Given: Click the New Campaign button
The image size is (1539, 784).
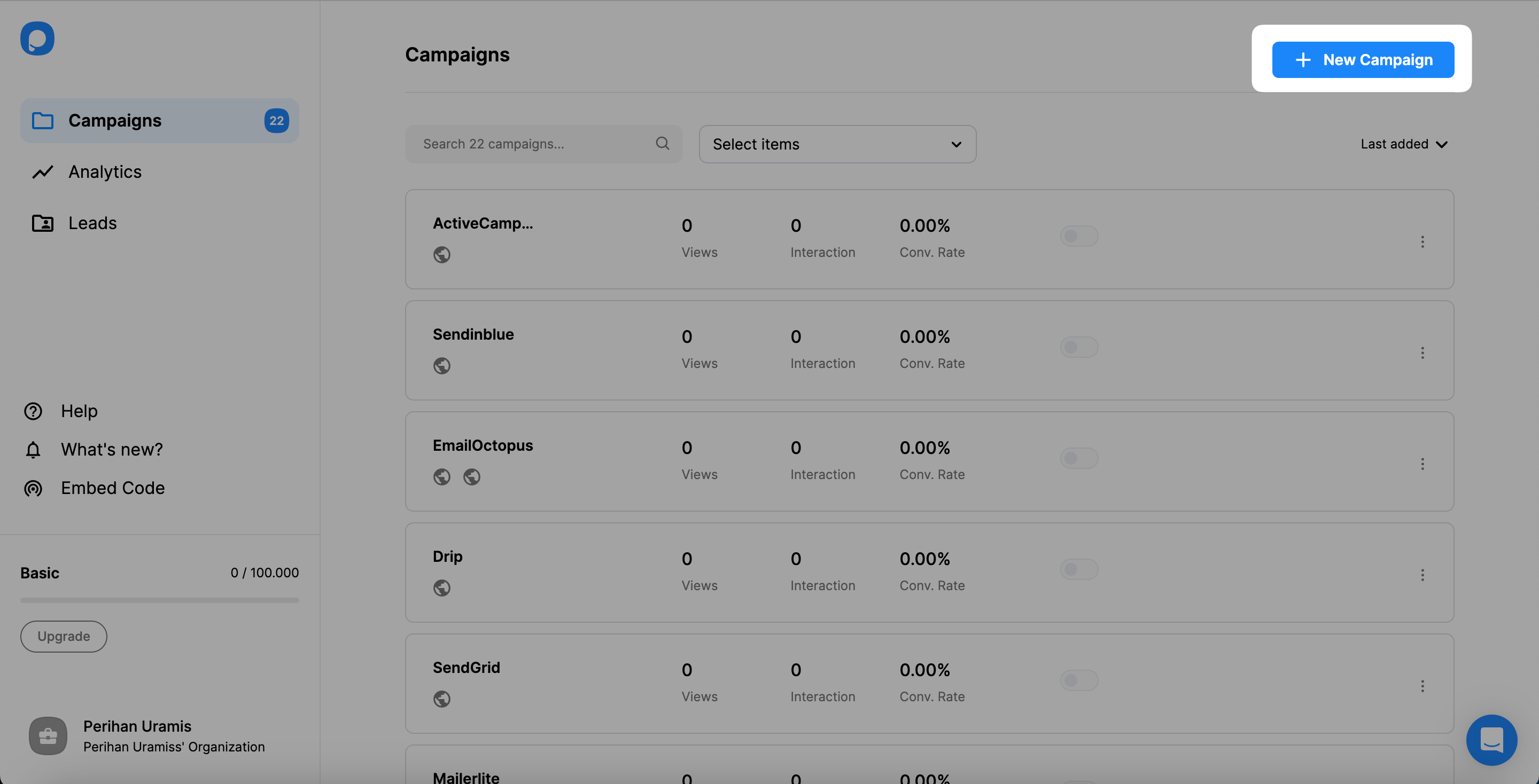Looking at the screenshot, I should [x=1363, y=60].
